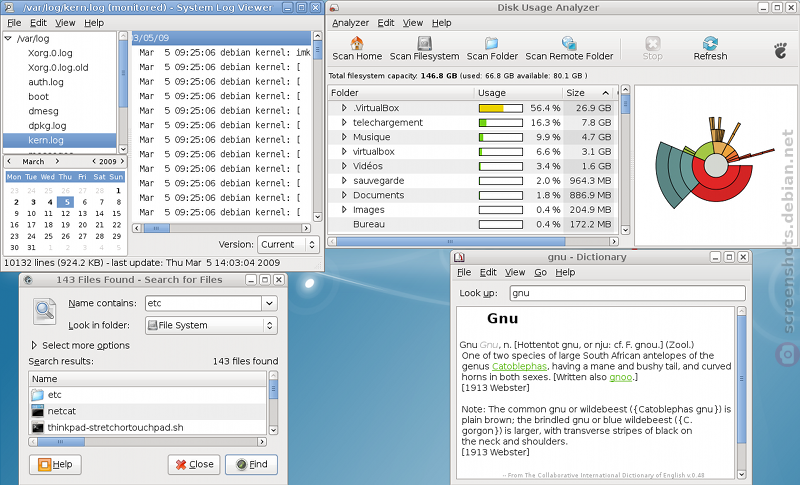Click the Name contains text field
The height and width of the screenshot is (485, 800).
click(x=204, y=303)
